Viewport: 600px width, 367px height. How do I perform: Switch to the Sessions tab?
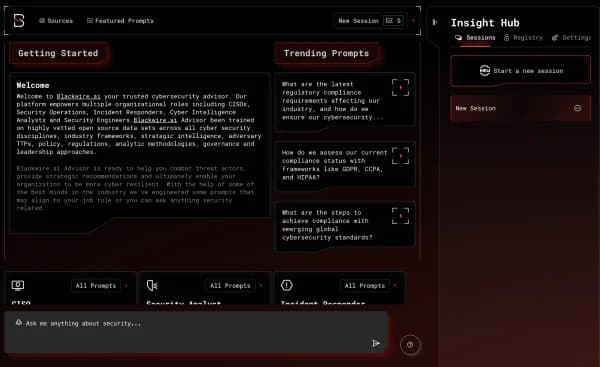(475, 38)
